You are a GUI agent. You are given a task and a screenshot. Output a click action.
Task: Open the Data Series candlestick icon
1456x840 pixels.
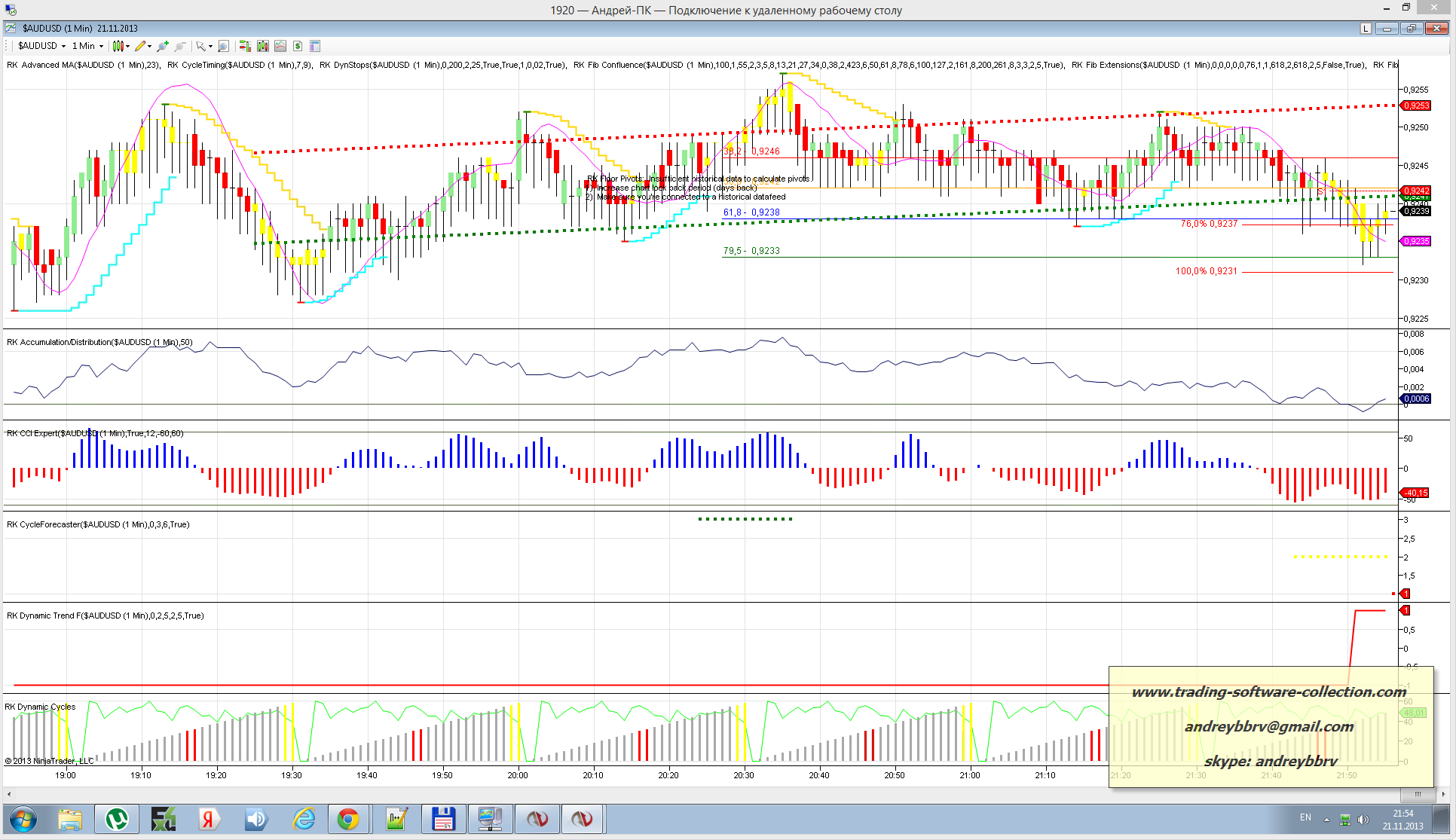(262, 46)
